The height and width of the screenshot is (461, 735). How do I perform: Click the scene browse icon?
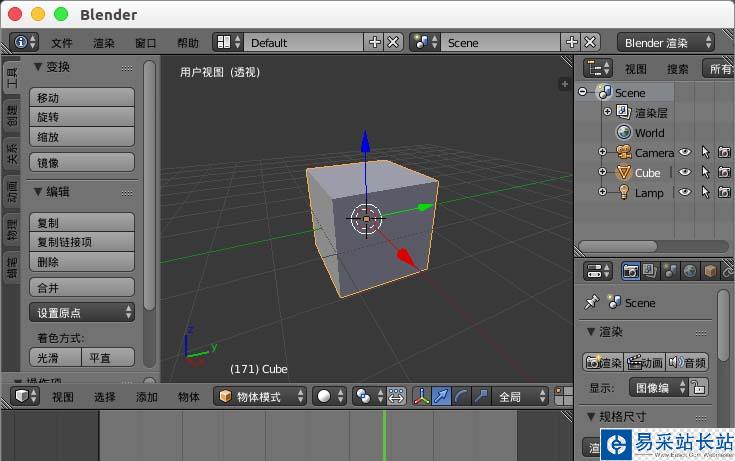tap(425, 42)
